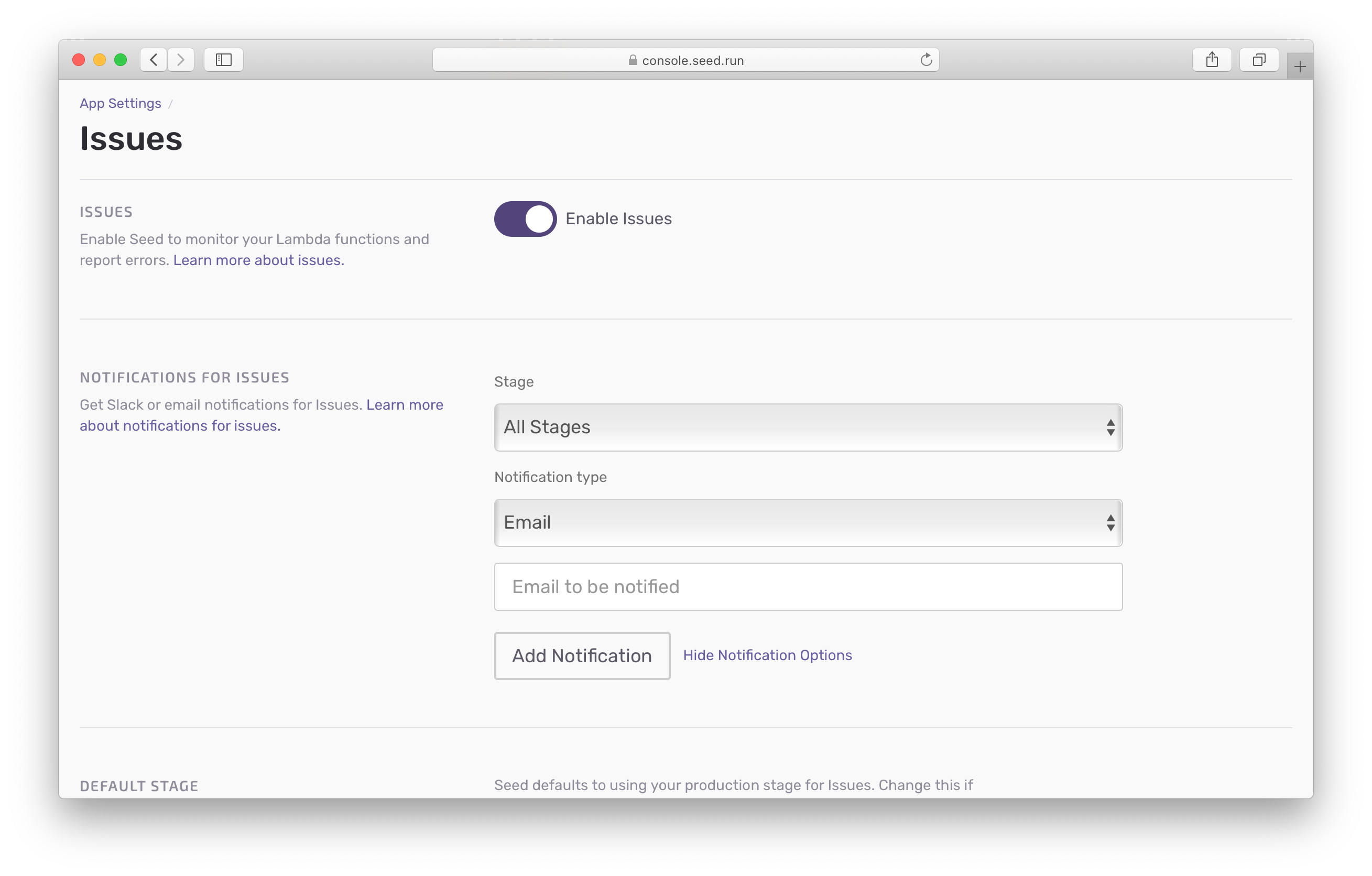Expand the Notification type dropdown

click(x=808, y=522)
